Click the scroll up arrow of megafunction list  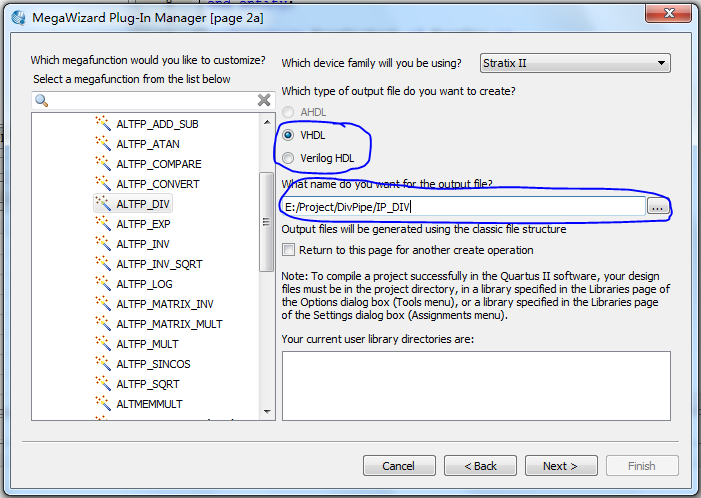(x=267, y=122)
